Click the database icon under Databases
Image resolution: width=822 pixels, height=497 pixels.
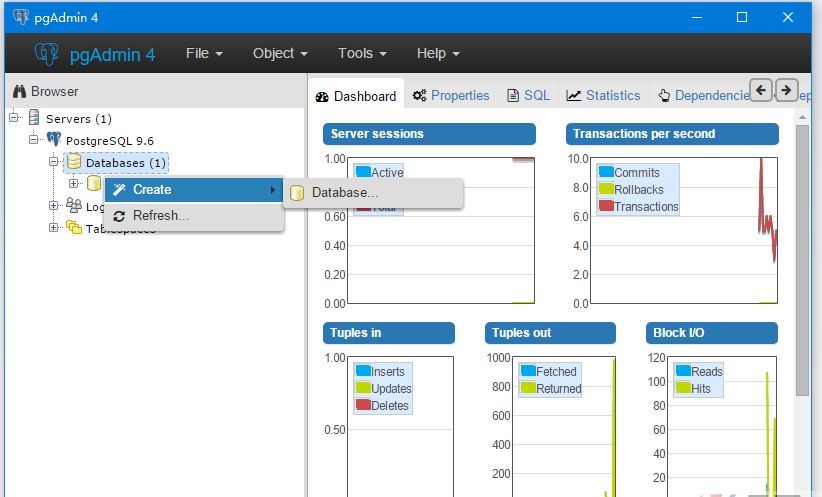pyautogui.click(x=94, y=183)
